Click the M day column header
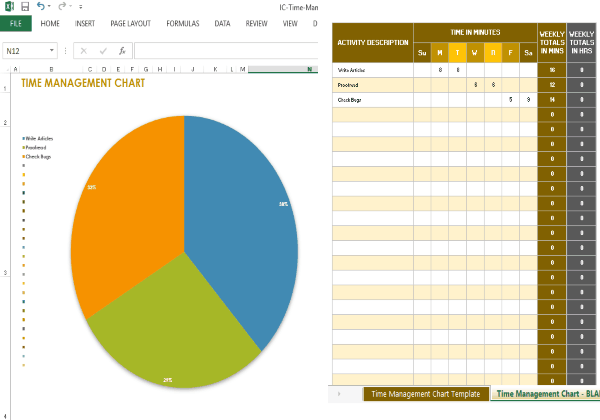The width and height of the screenshot is (600, 420). [440, 53]
